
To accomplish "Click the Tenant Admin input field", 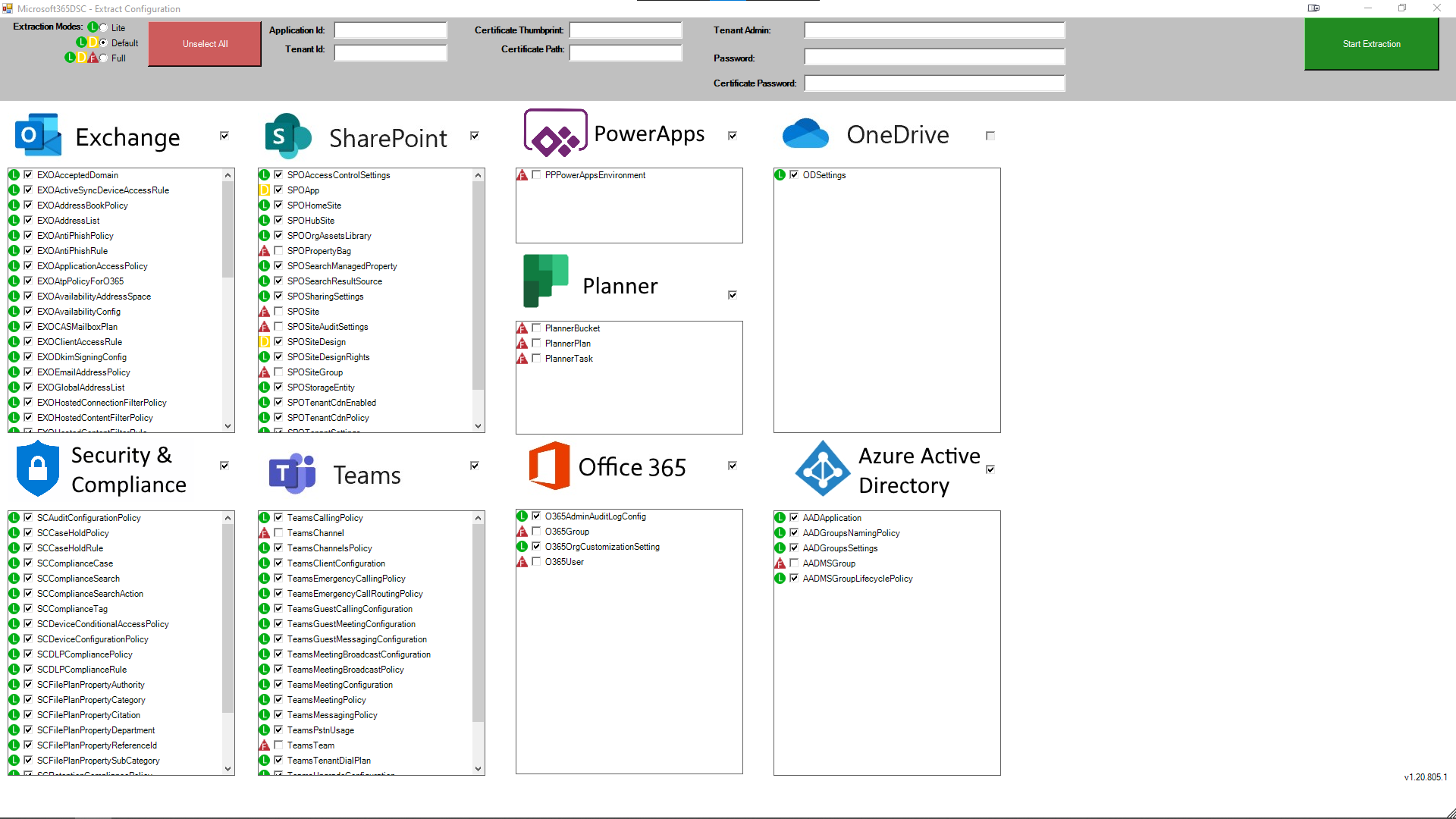I will click(934, 30).
